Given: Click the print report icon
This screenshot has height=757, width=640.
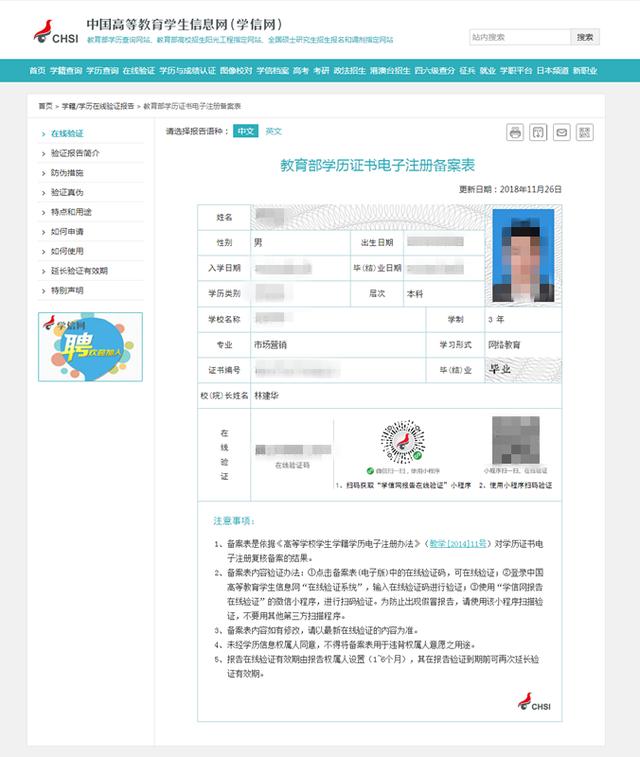Looking at the screenshot, I should click(x=515, y=132).
